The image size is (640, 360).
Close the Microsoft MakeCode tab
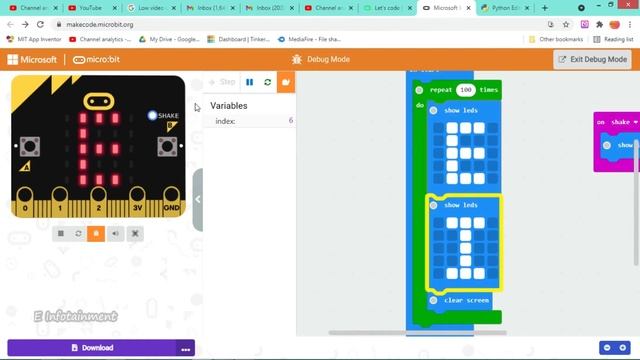pyautogui.click(x=469, y=8)
